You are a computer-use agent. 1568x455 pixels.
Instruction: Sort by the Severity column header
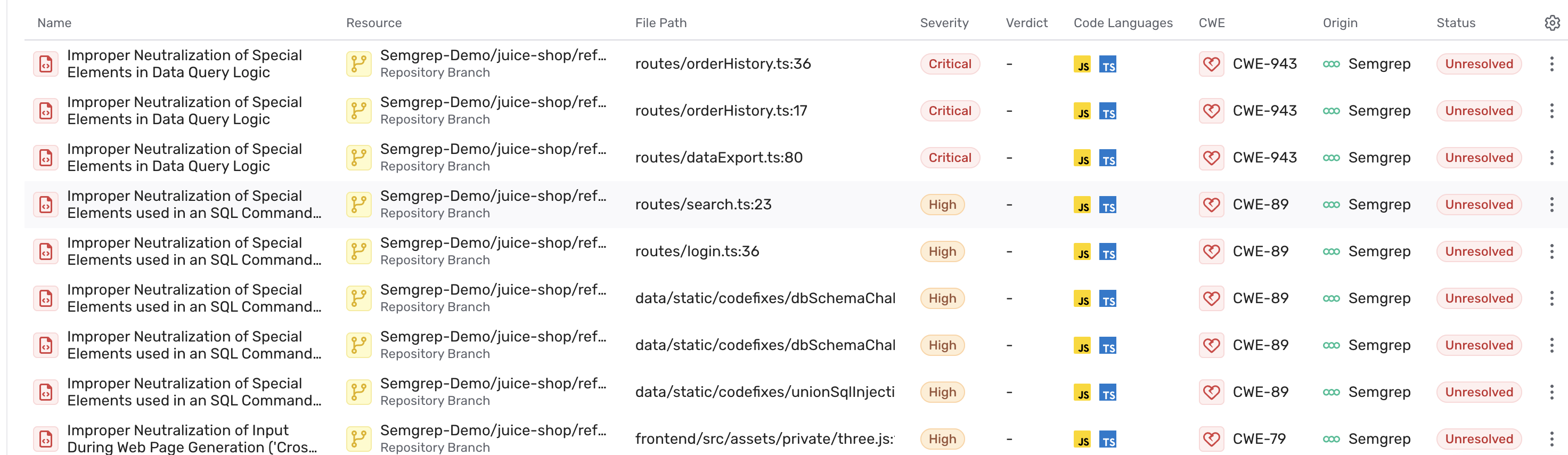click(x=943, y=23)
